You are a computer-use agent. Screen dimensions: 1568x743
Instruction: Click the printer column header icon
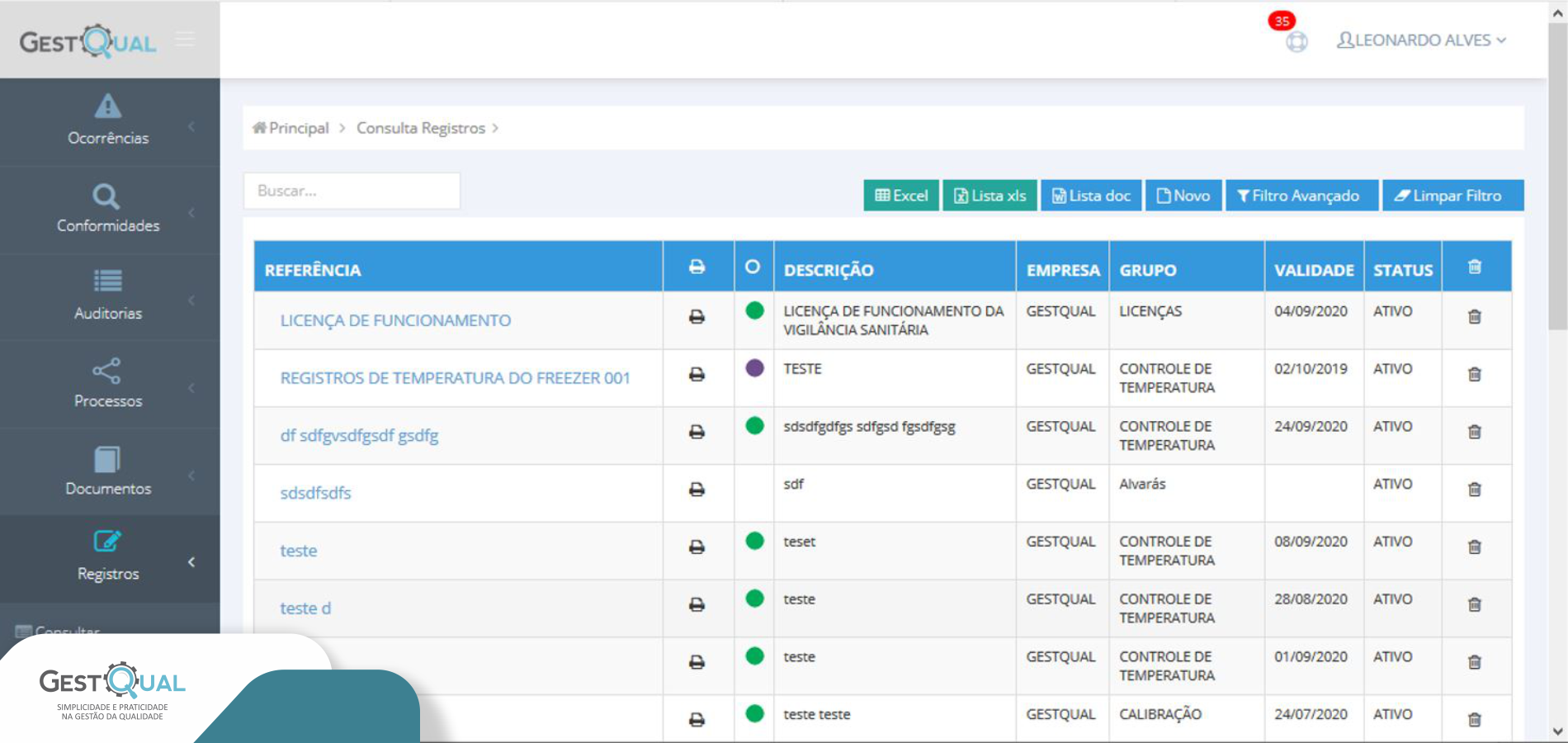(x=697, y=267)
